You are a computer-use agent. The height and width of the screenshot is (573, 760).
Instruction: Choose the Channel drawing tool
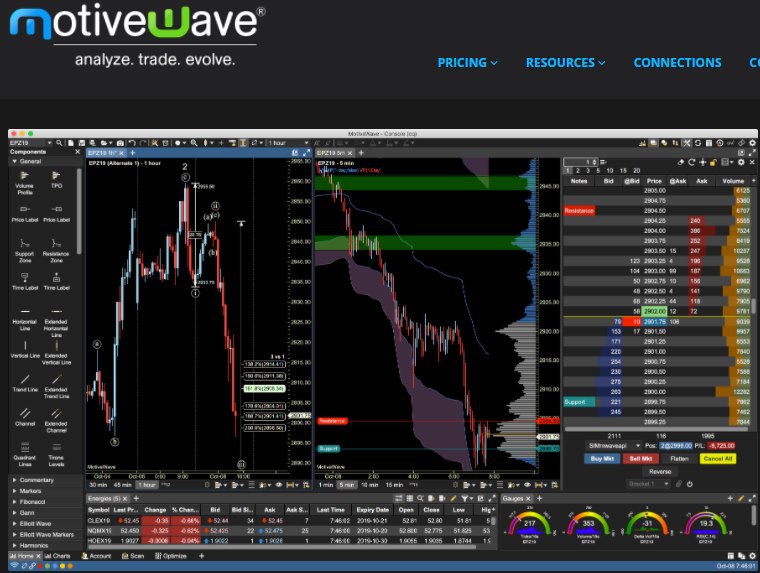pos(25,417)
